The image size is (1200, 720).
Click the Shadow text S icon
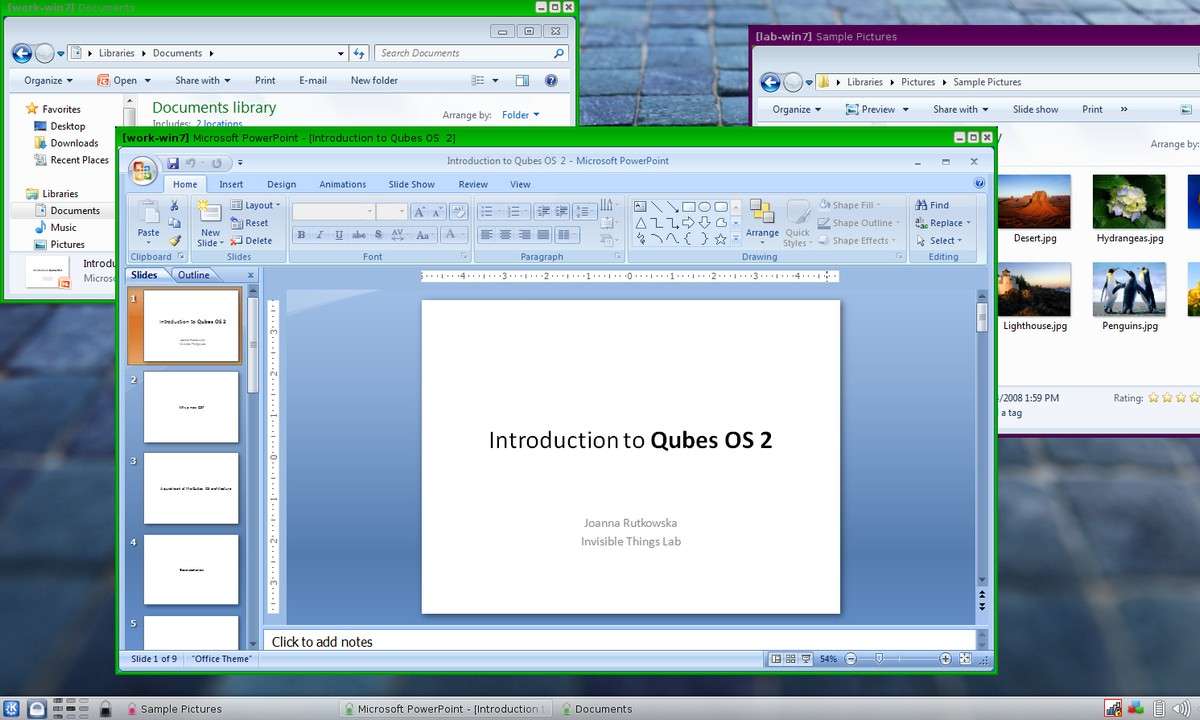[x=378, y=235]
